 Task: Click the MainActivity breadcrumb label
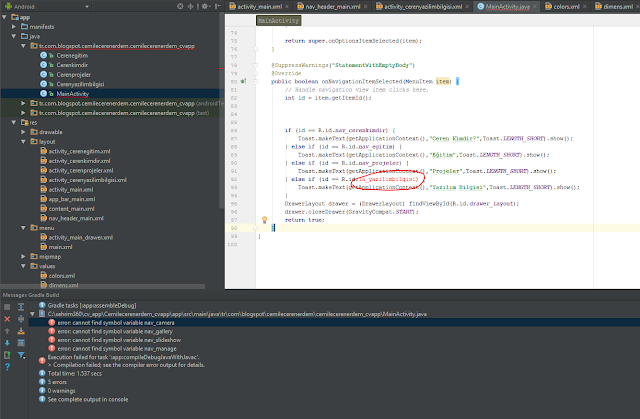(x=278, y=20)
